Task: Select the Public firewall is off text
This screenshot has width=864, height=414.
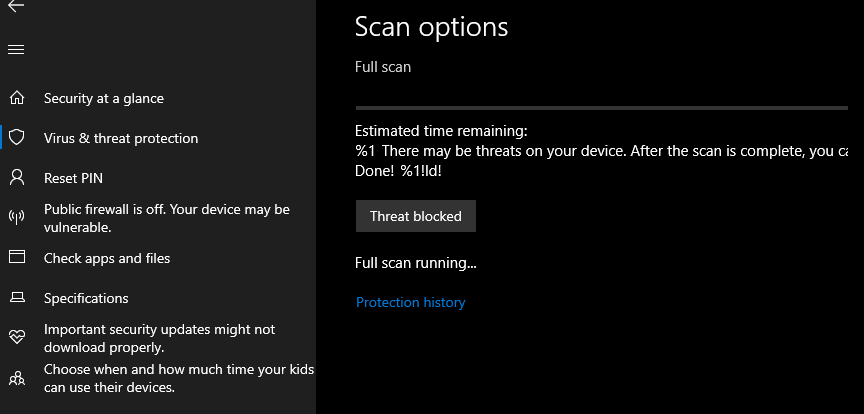Action: coord(166,218)
